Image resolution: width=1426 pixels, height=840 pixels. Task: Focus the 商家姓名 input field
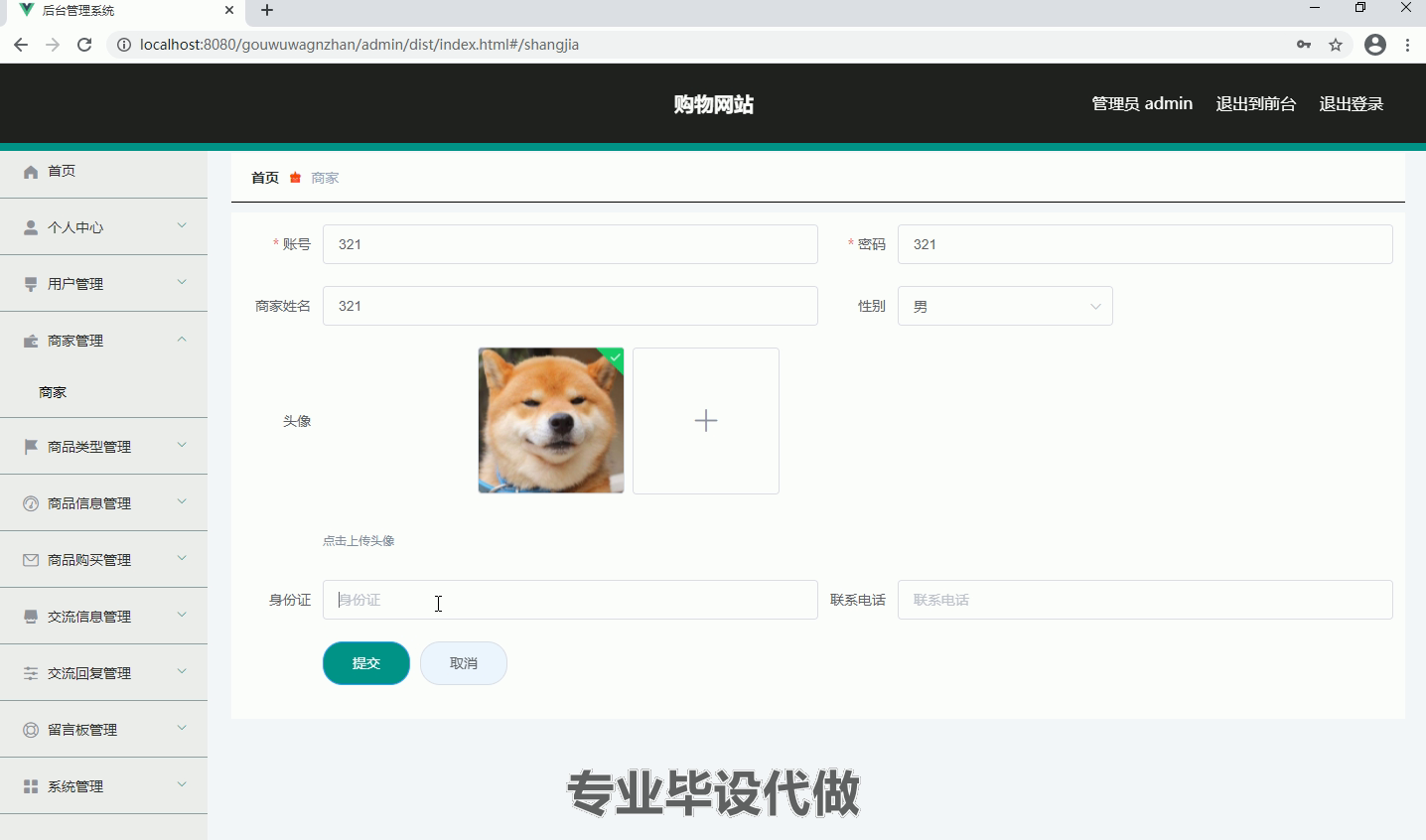click(x=570, y=306)
